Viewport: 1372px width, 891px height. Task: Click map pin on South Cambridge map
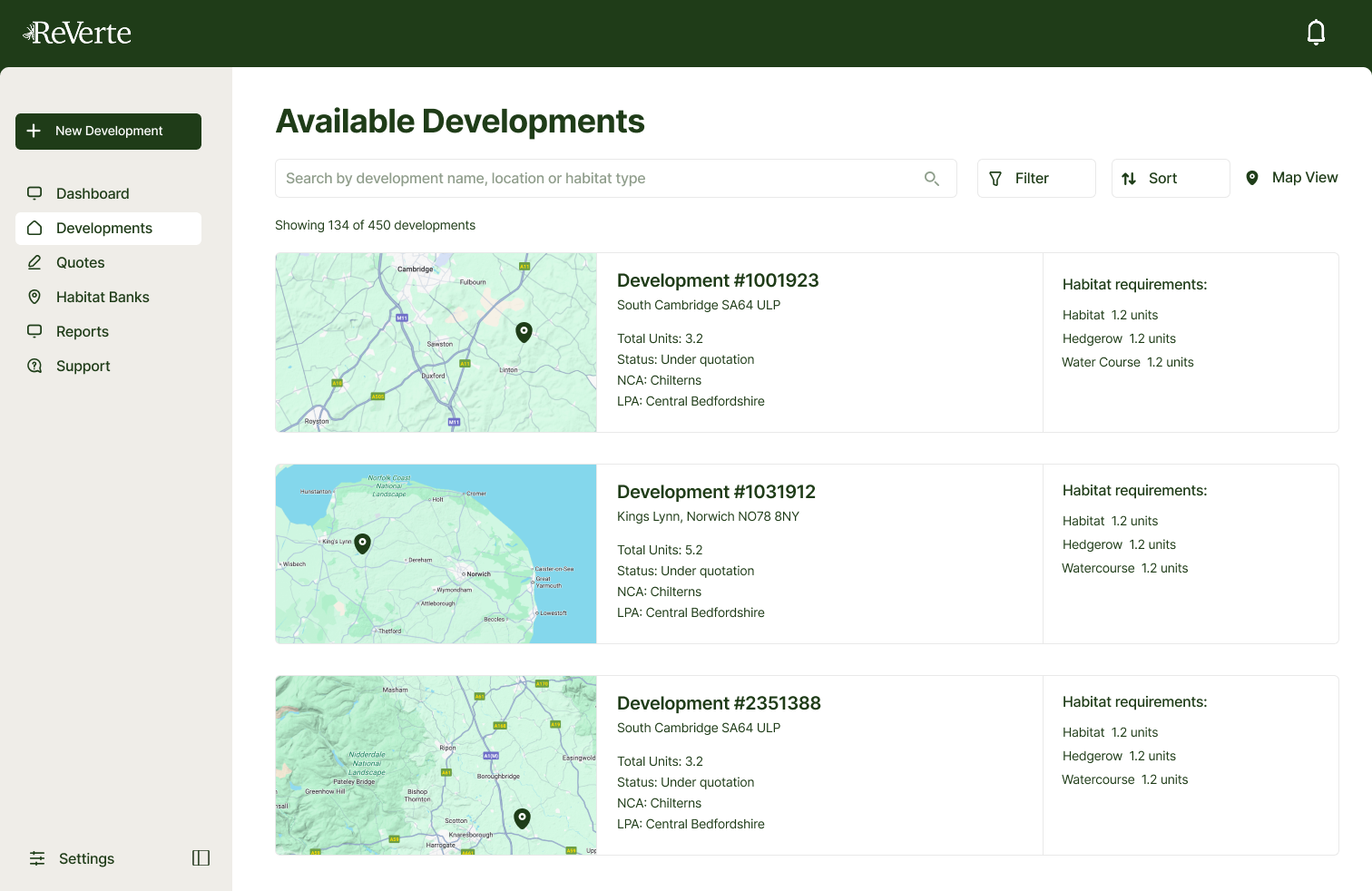point(524,331)
